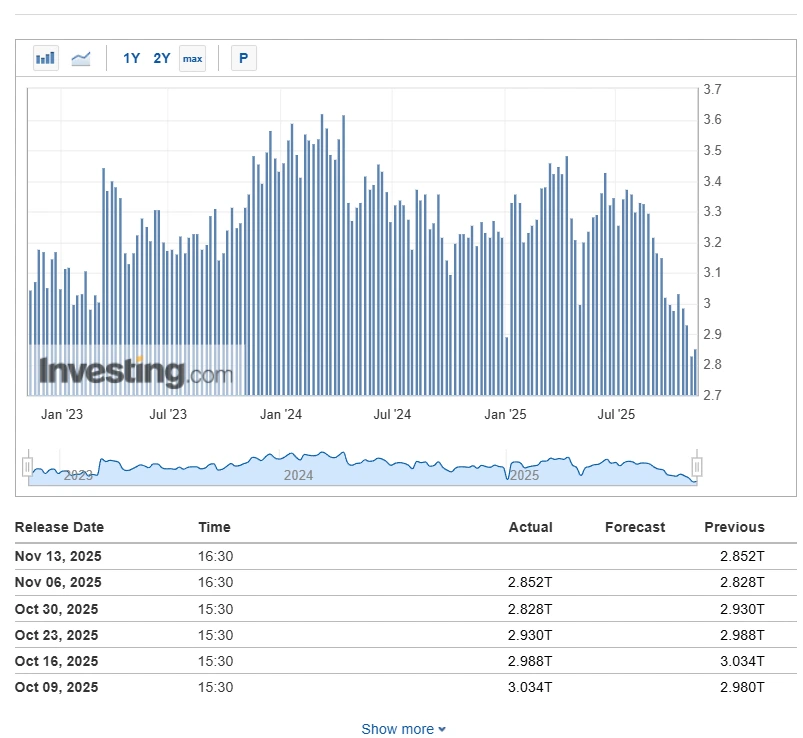
Task: Grab the right range slider handle
Action: point(696,467)
